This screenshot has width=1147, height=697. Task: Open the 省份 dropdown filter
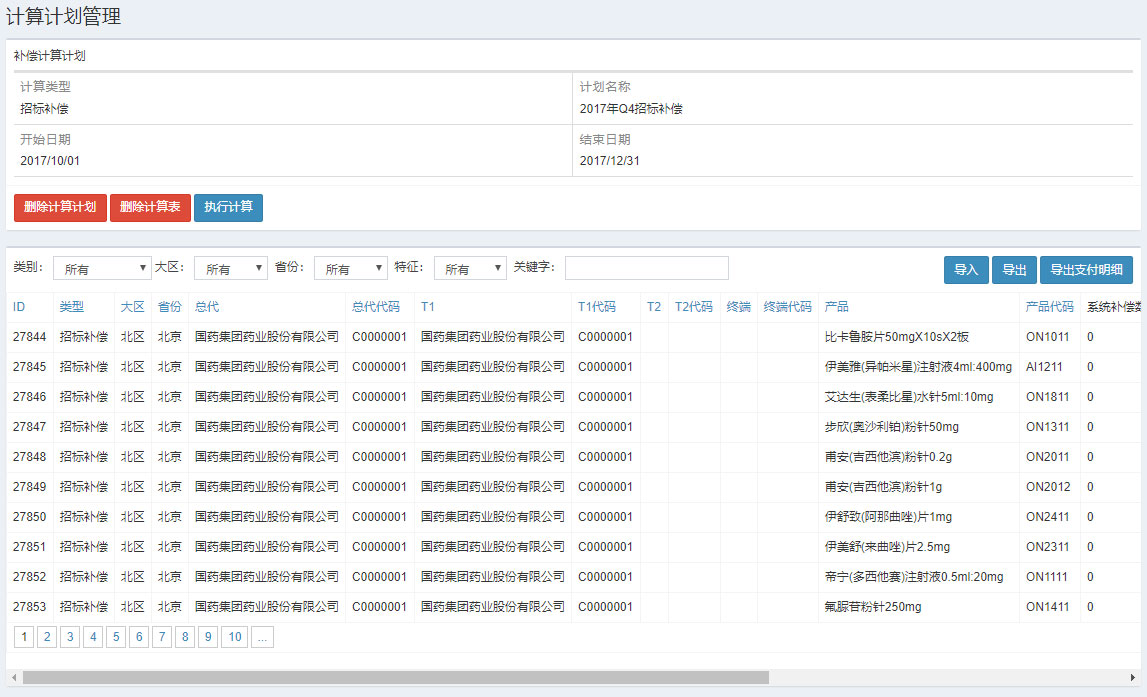tap(351, 269)
